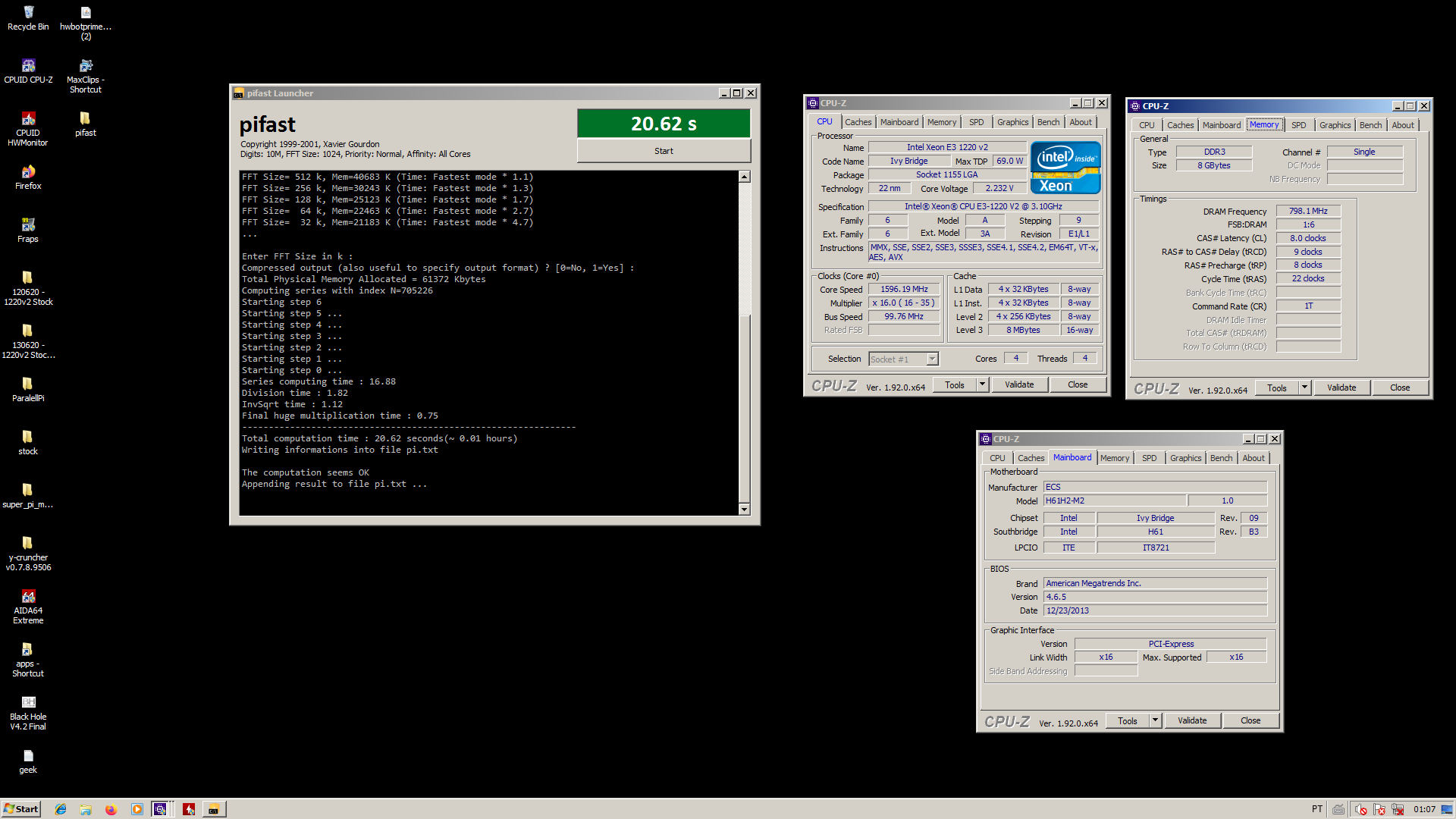Open the hwbotprime desktop file icon
Image resolution: width=1456 pixels, height=819 pixels.
(x=86, y=23)
